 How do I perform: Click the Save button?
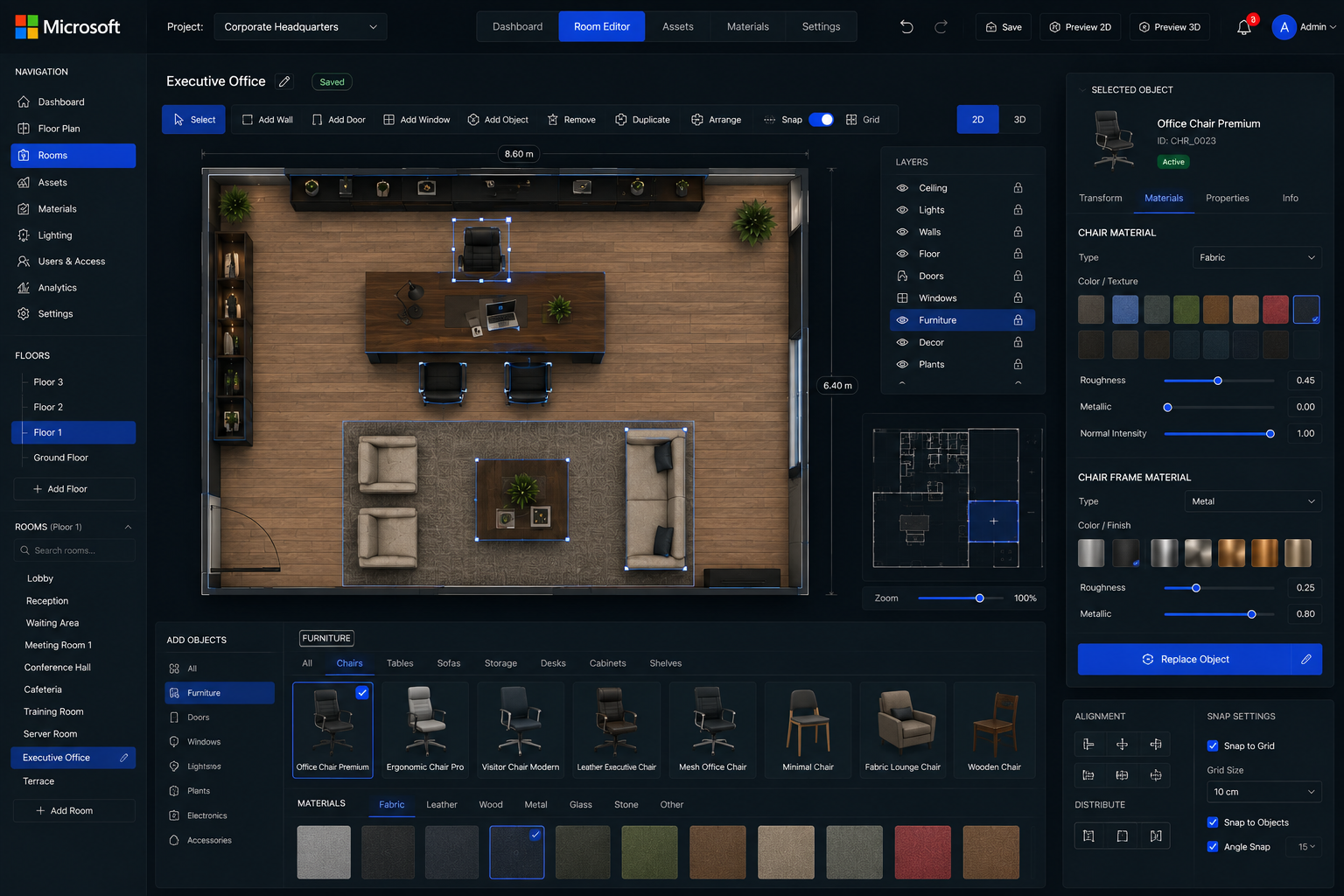tap(1004, 27)
